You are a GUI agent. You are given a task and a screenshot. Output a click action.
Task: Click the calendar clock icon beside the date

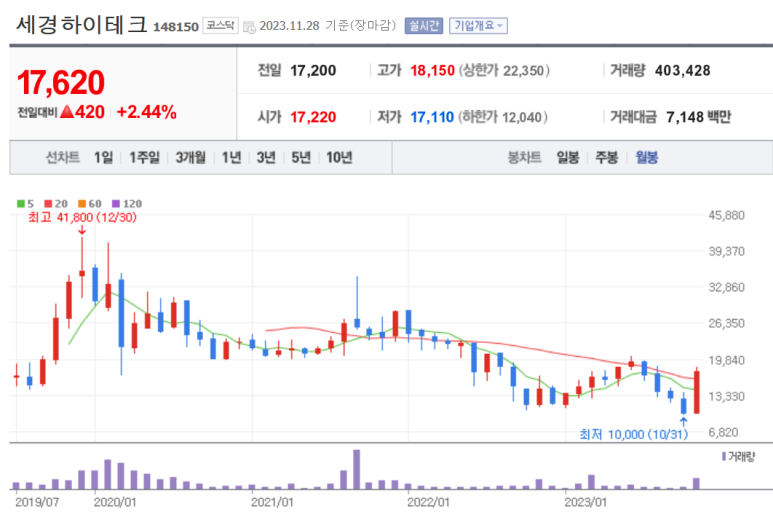(249, 27)
